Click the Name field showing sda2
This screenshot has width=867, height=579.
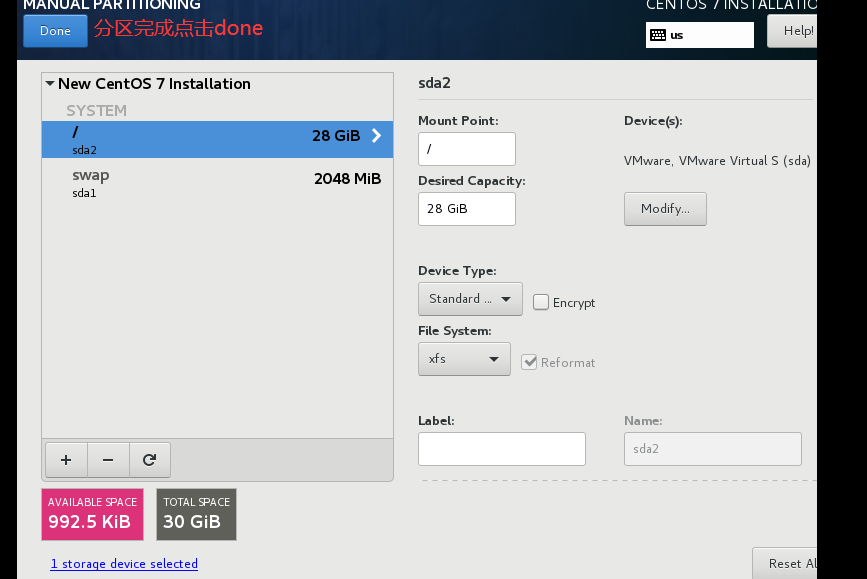tap(713, 449)
